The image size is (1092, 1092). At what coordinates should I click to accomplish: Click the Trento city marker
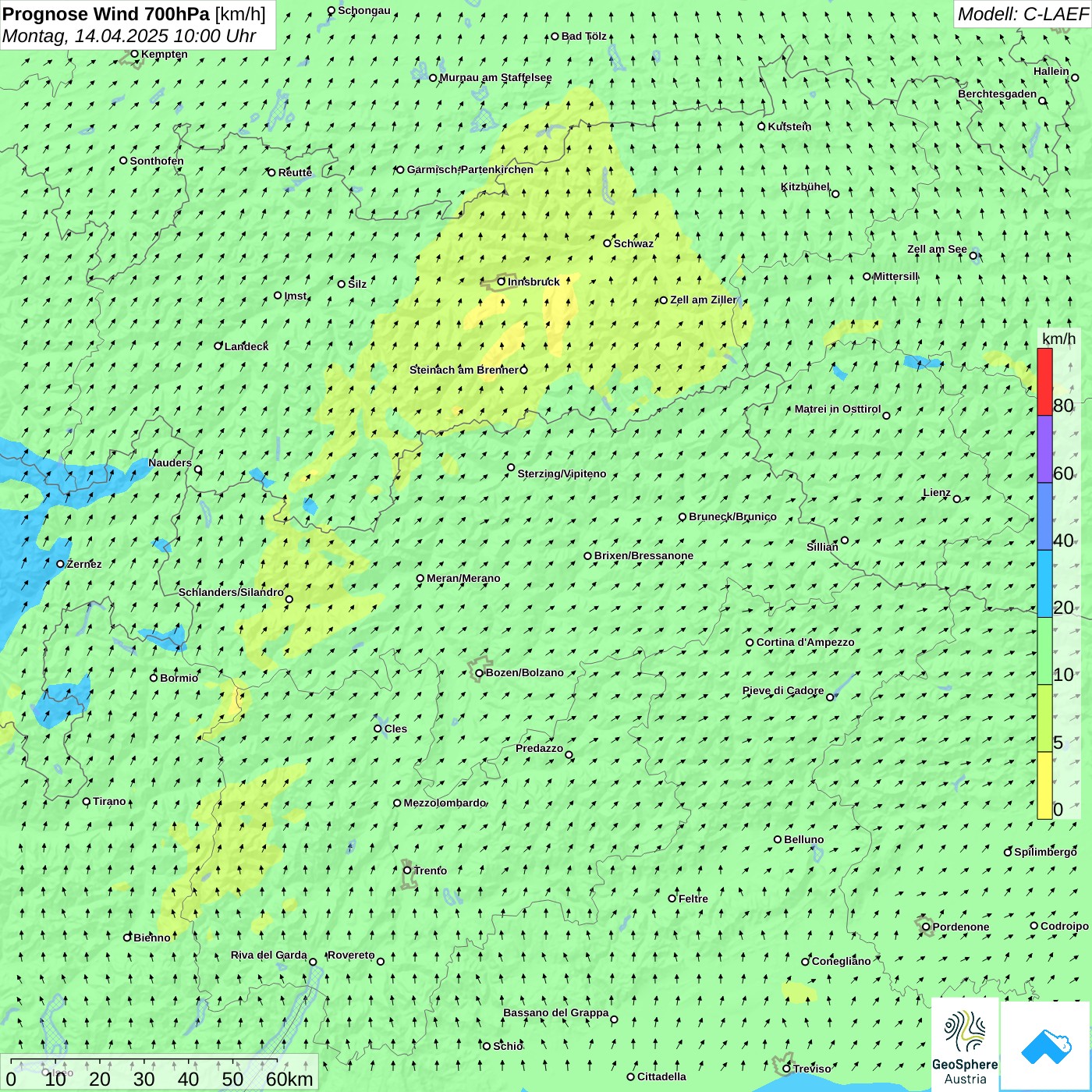click(x=407, y=870)
